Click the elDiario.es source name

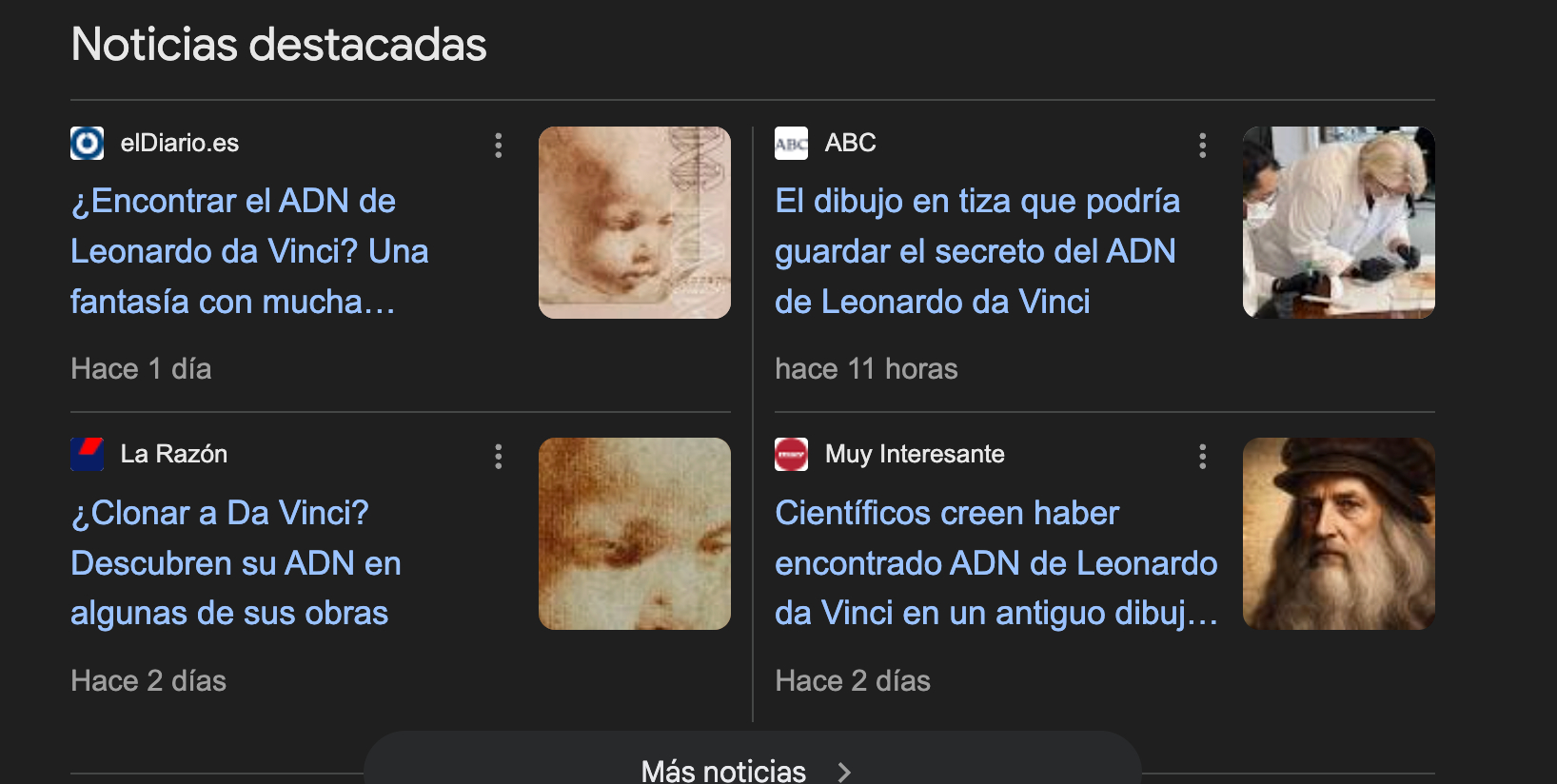click(x=180, y=144)
